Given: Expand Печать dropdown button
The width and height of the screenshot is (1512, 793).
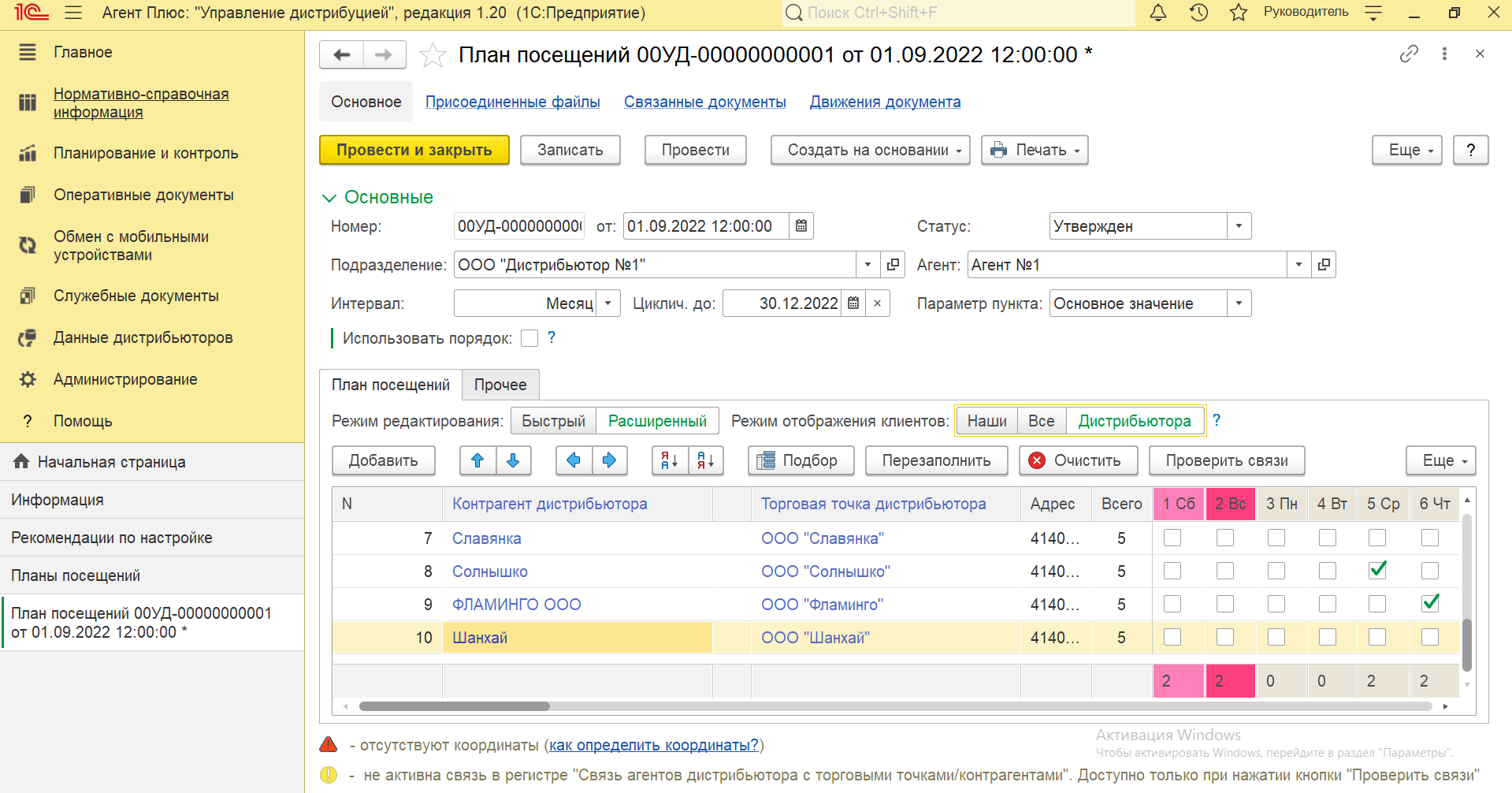Looking at the screenshot, I should pyautogui.click(x=1035, y=150).
